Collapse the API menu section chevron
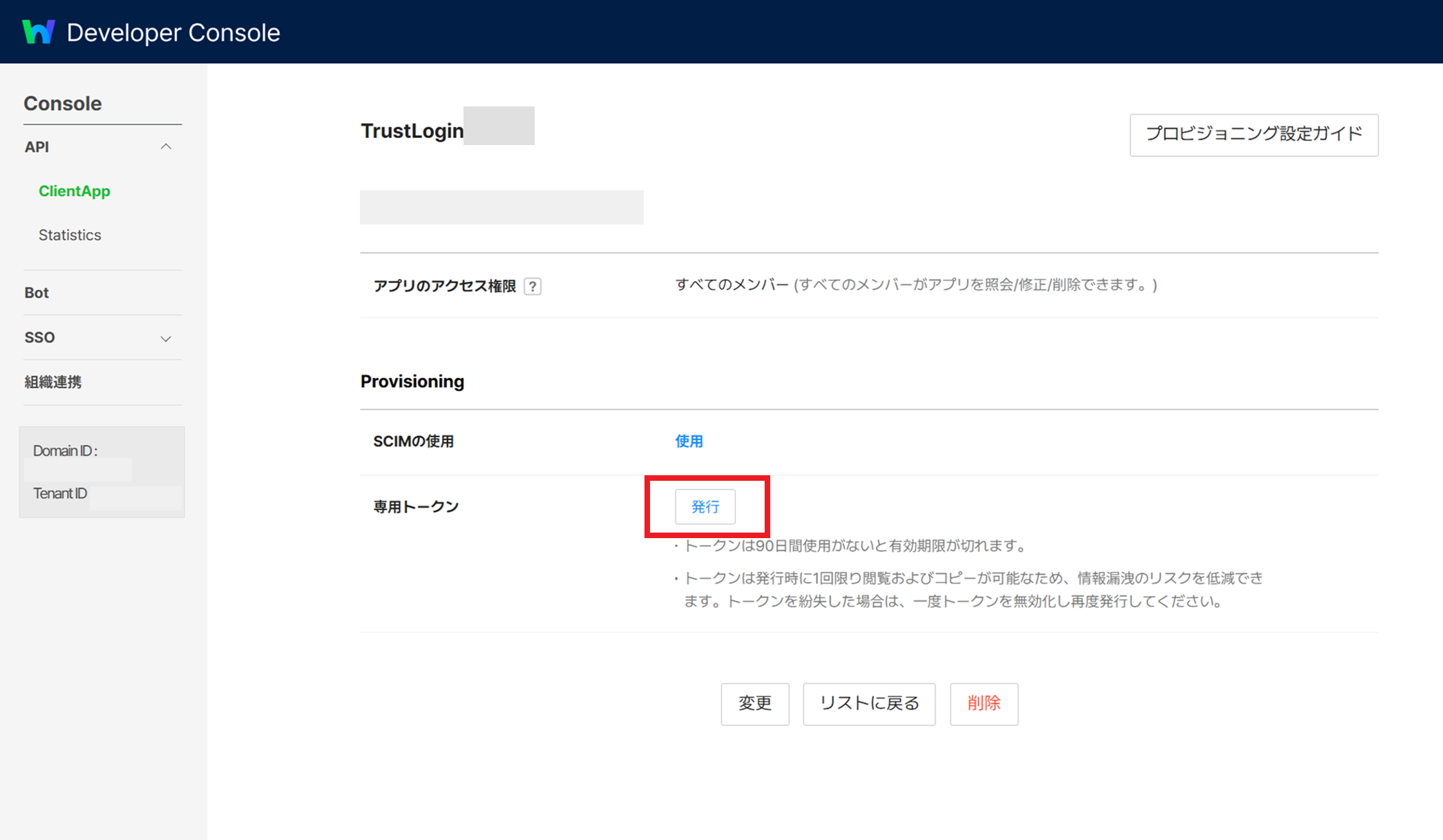1443x840 pixels. click(166, 146)
